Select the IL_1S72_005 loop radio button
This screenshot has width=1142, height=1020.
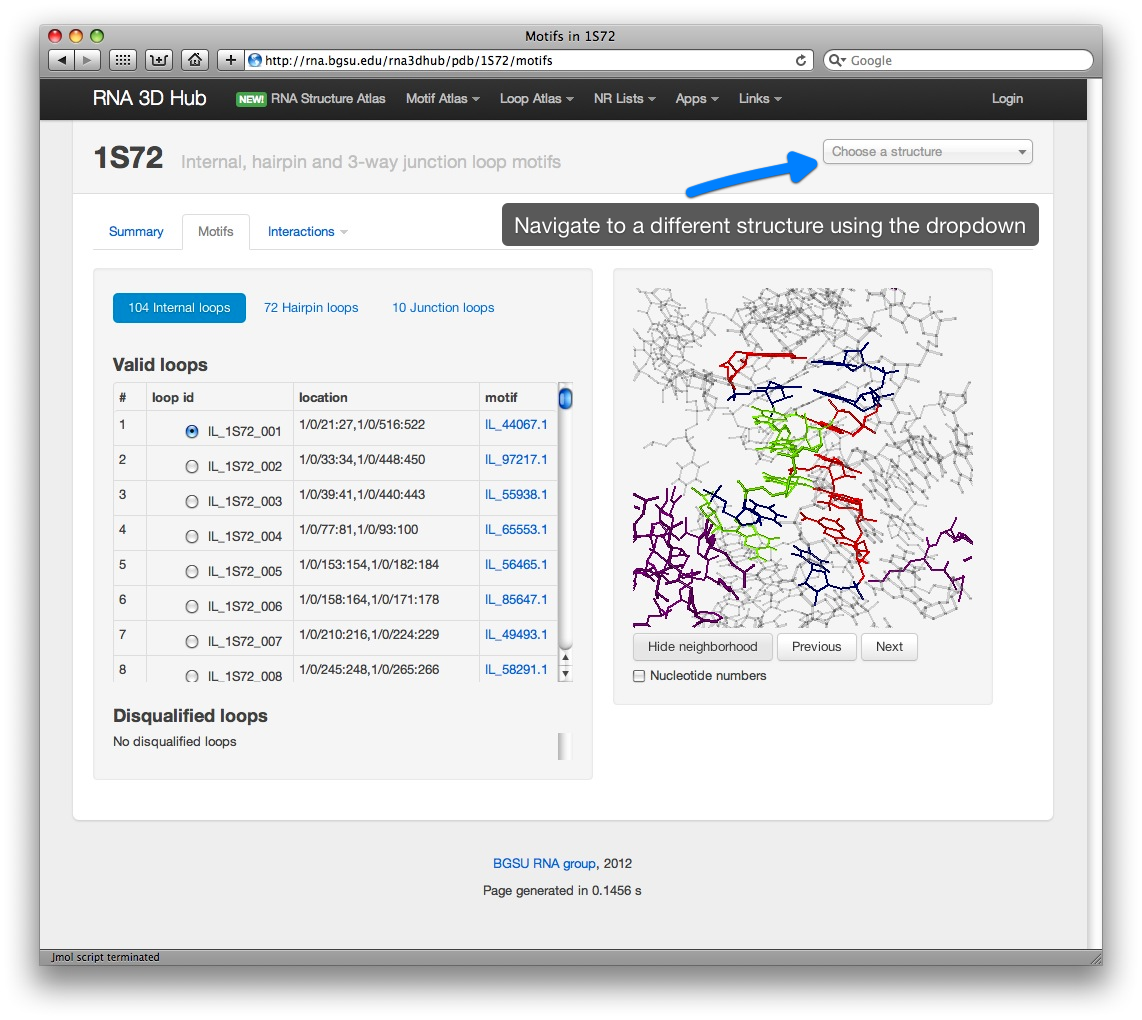(192, 571)
